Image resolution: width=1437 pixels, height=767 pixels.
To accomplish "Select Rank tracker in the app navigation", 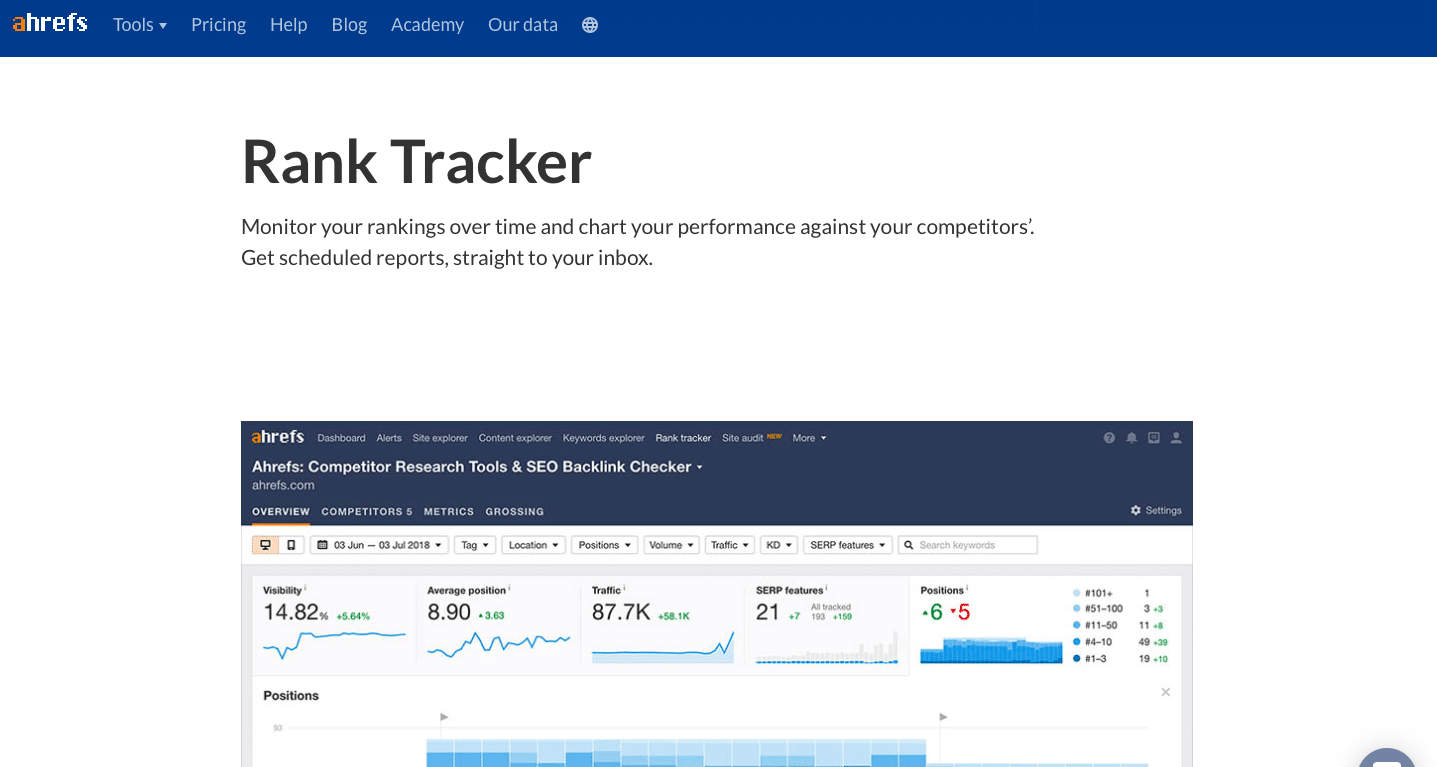I will pos(683,438).
